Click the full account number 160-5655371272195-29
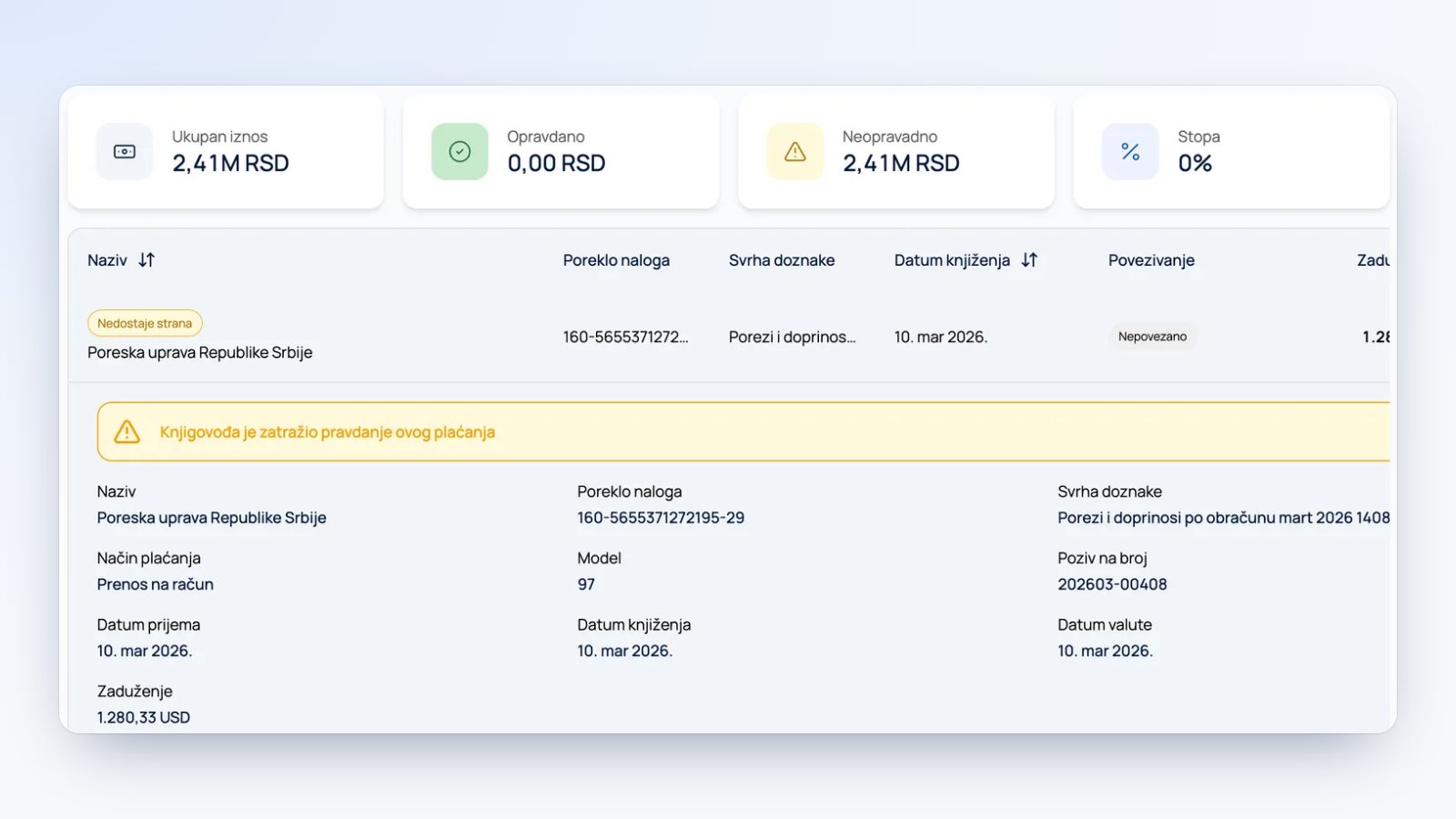Image resolution: width=1456 pixels, height=819 pixels. tap(661, 518)
